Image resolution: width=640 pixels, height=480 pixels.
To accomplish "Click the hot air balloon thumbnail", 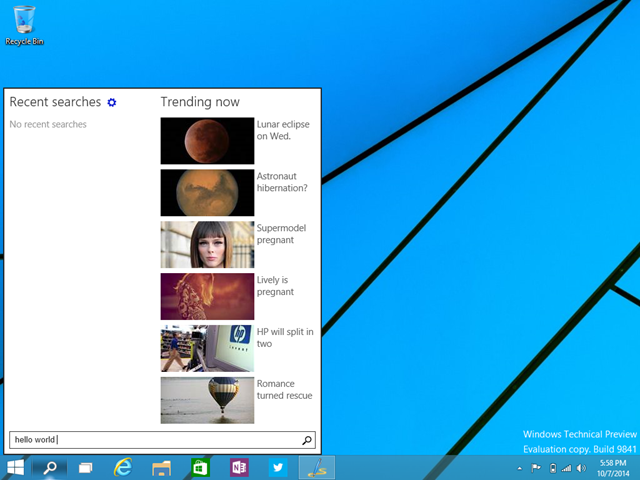I will tap(207, 400).
